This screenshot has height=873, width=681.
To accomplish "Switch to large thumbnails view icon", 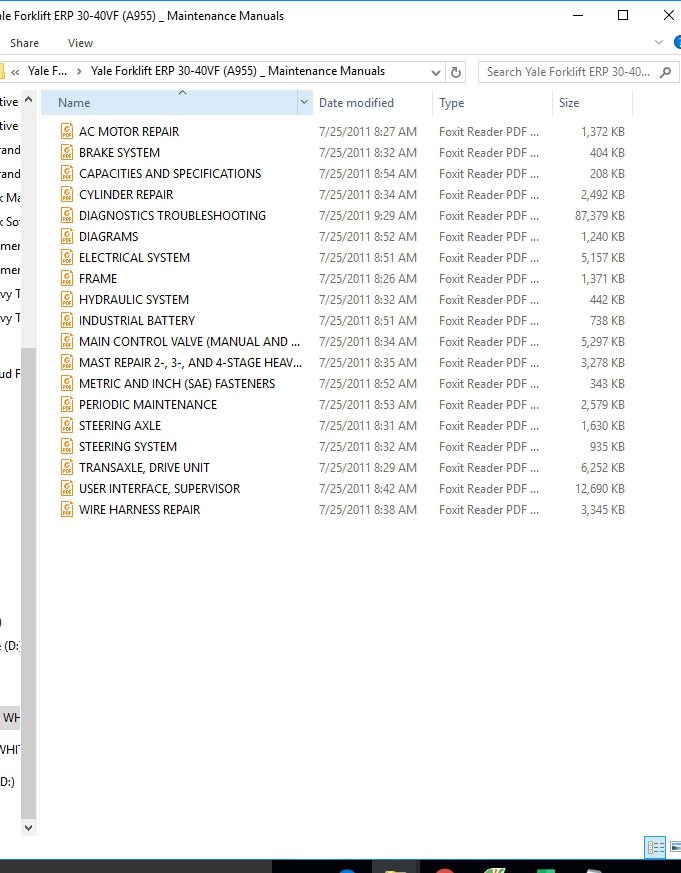I will [675, 847].
